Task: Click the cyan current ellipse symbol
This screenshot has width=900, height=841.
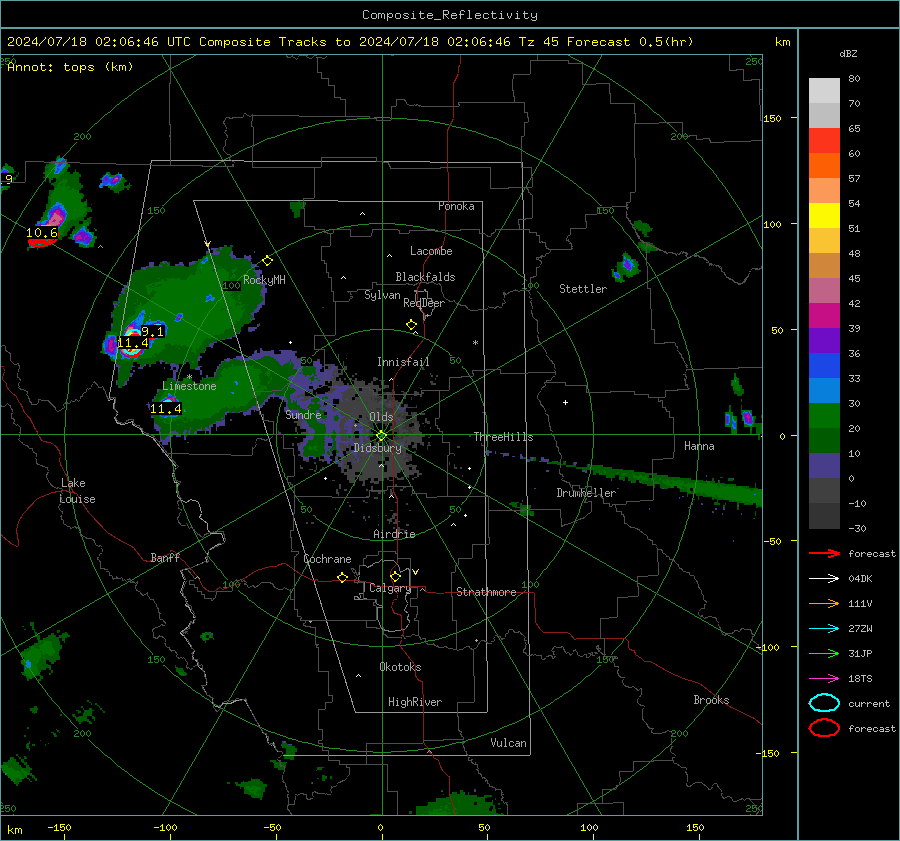Action: click(x=824, y=703)
